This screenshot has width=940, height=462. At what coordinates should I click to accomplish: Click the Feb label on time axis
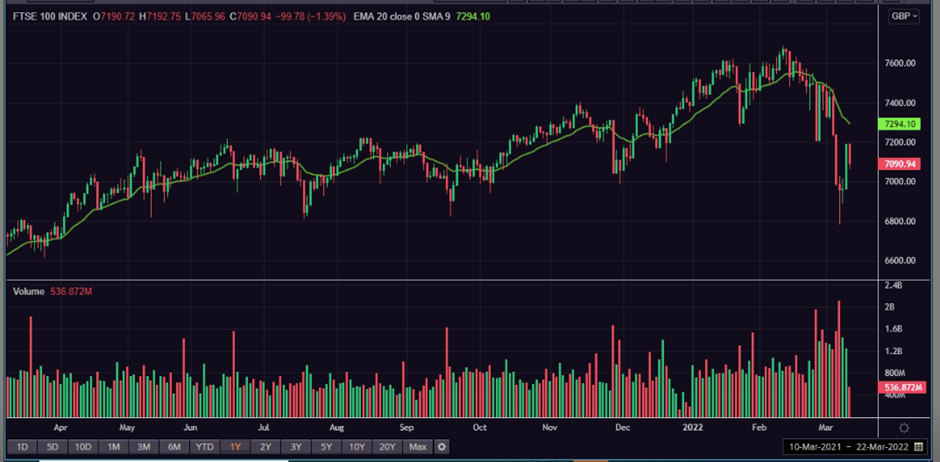coord(760,428)
